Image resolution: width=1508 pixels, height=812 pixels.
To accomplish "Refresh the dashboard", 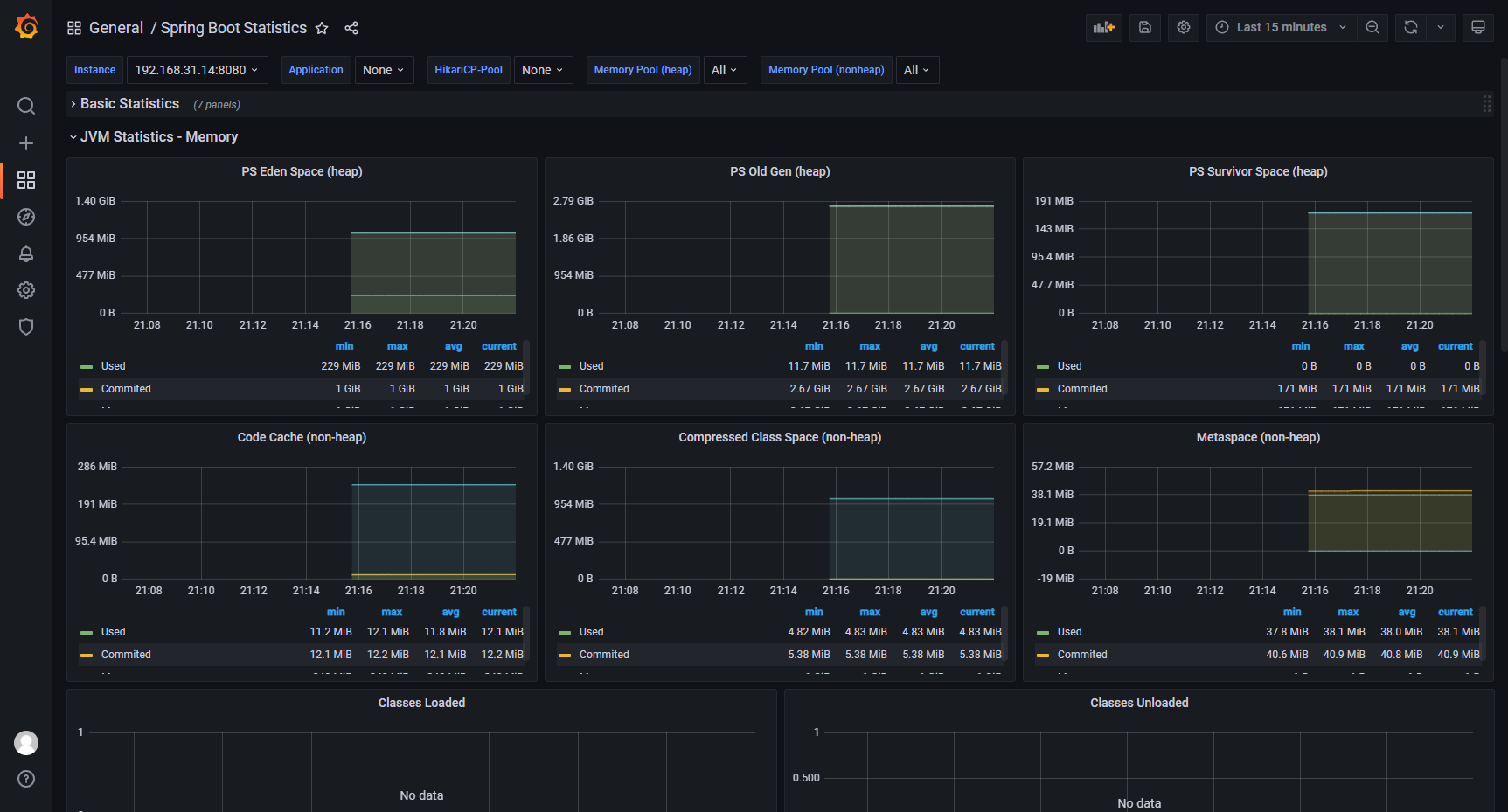I will tap(1411, 27).
